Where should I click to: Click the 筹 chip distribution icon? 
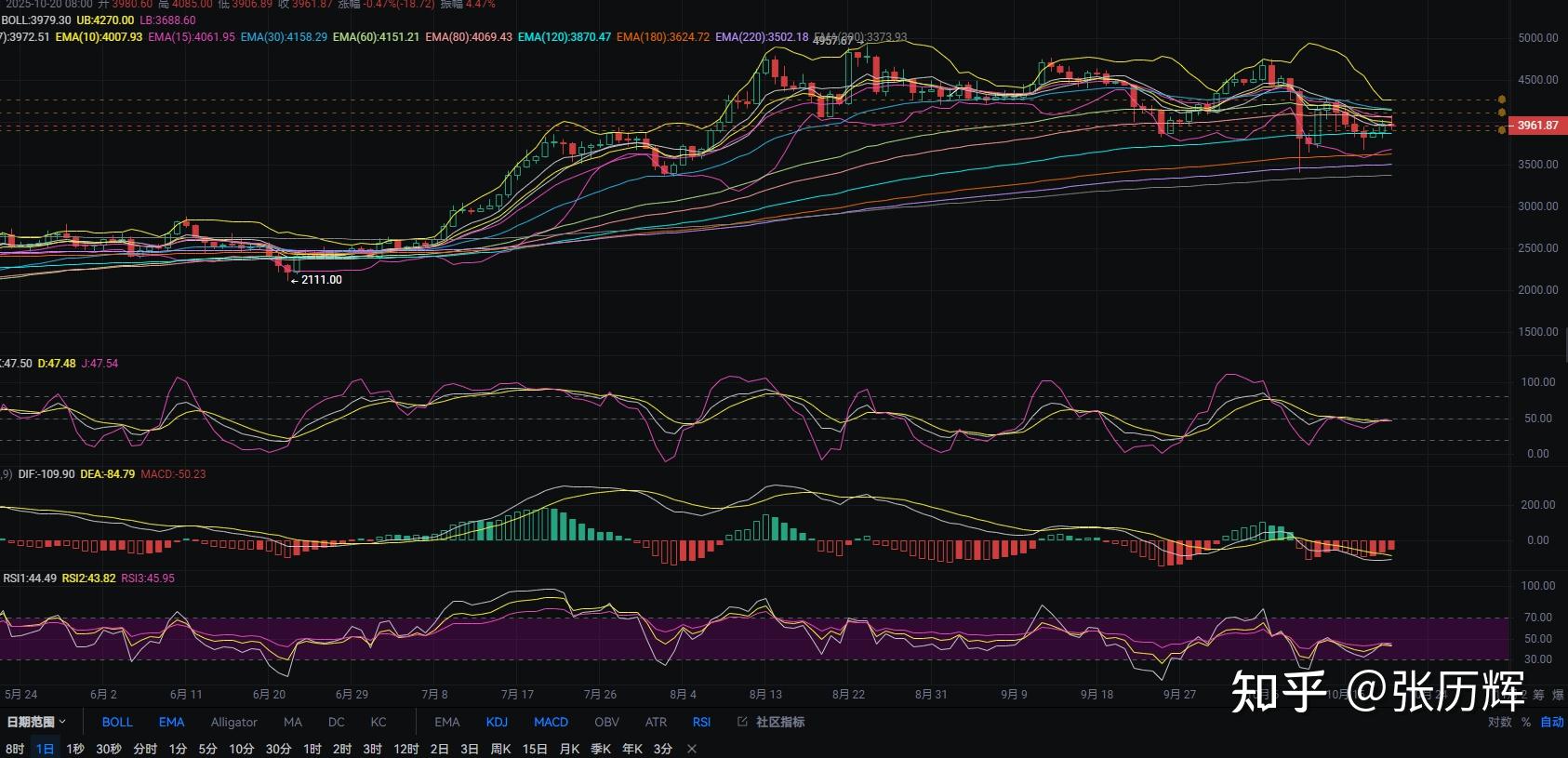[1538, 695]
